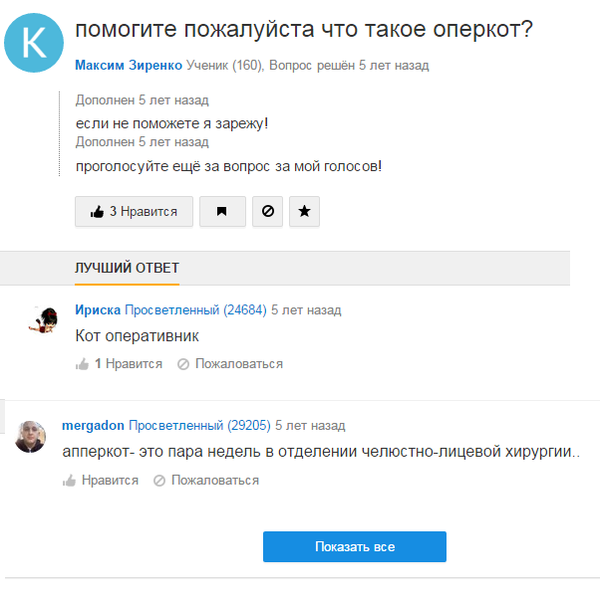
Task: Like Ириска's answer thumbs-up
Action: coord(82,364)
